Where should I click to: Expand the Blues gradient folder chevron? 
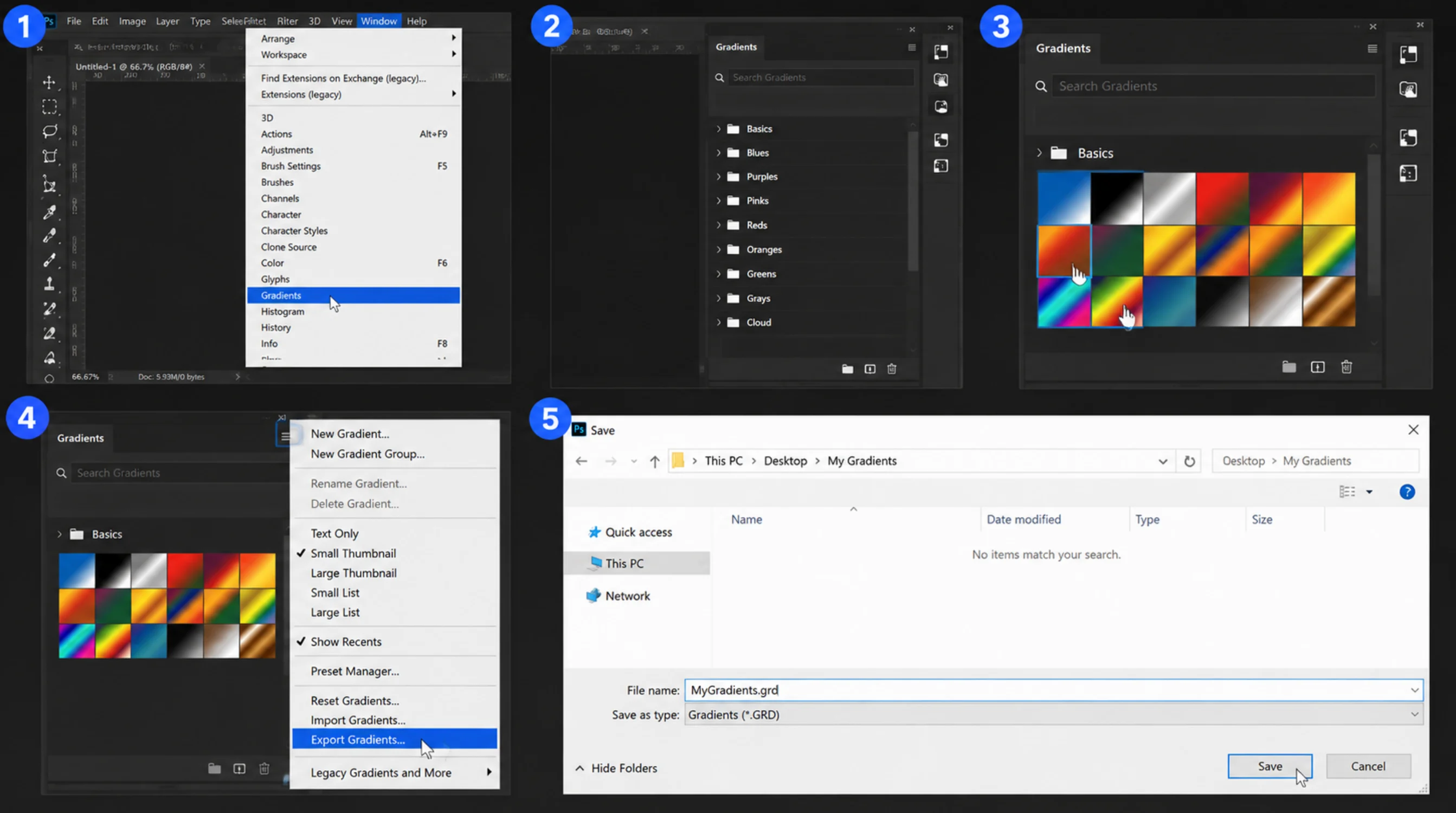(x=718, y=152)
